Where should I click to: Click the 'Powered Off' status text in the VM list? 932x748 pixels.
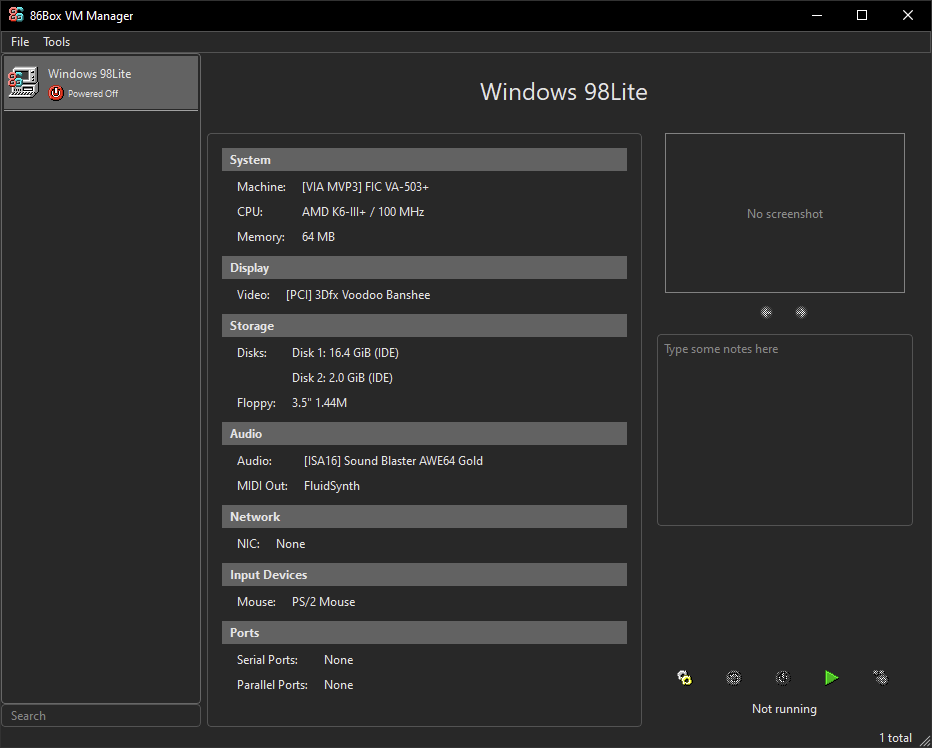93,93
